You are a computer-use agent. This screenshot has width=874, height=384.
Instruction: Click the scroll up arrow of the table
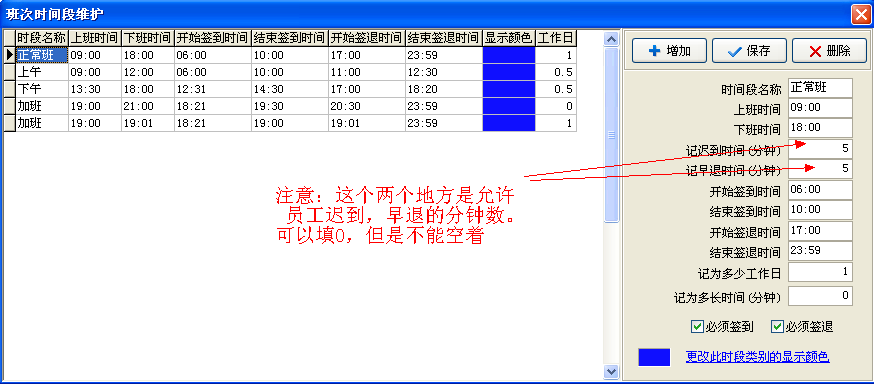[x=611, y=38]
